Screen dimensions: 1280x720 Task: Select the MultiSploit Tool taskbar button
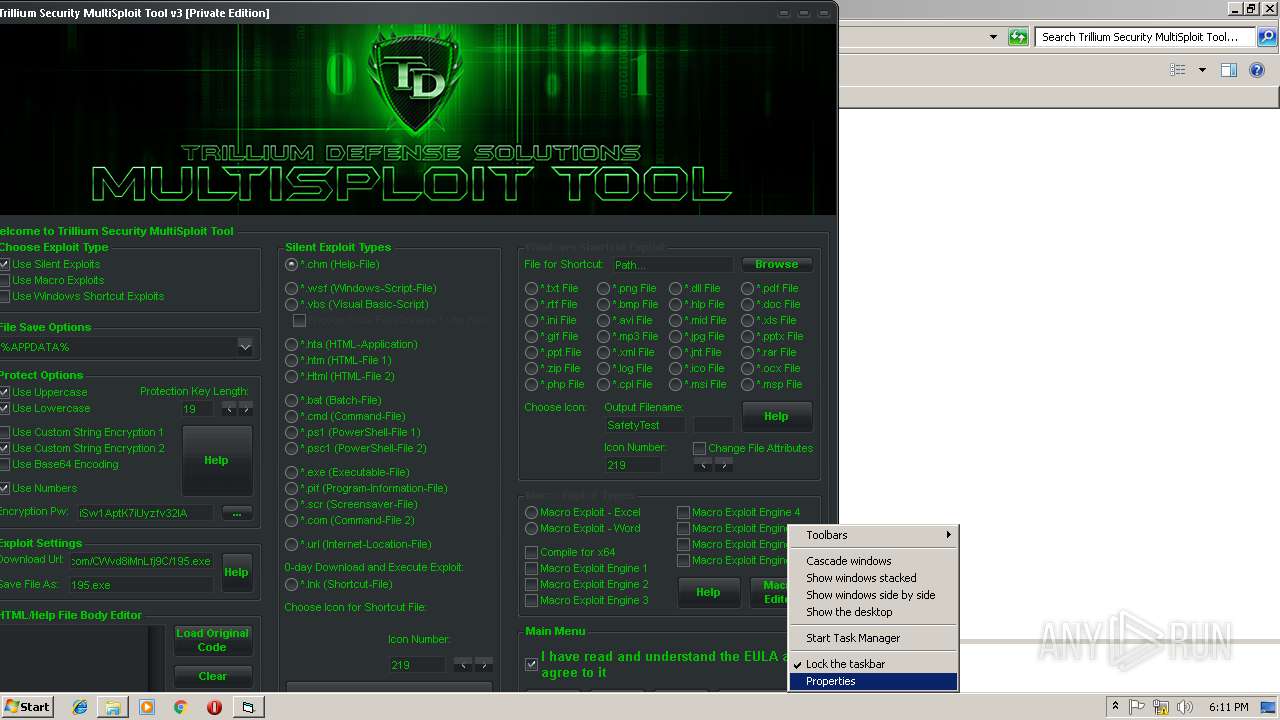tap(248, 707)
